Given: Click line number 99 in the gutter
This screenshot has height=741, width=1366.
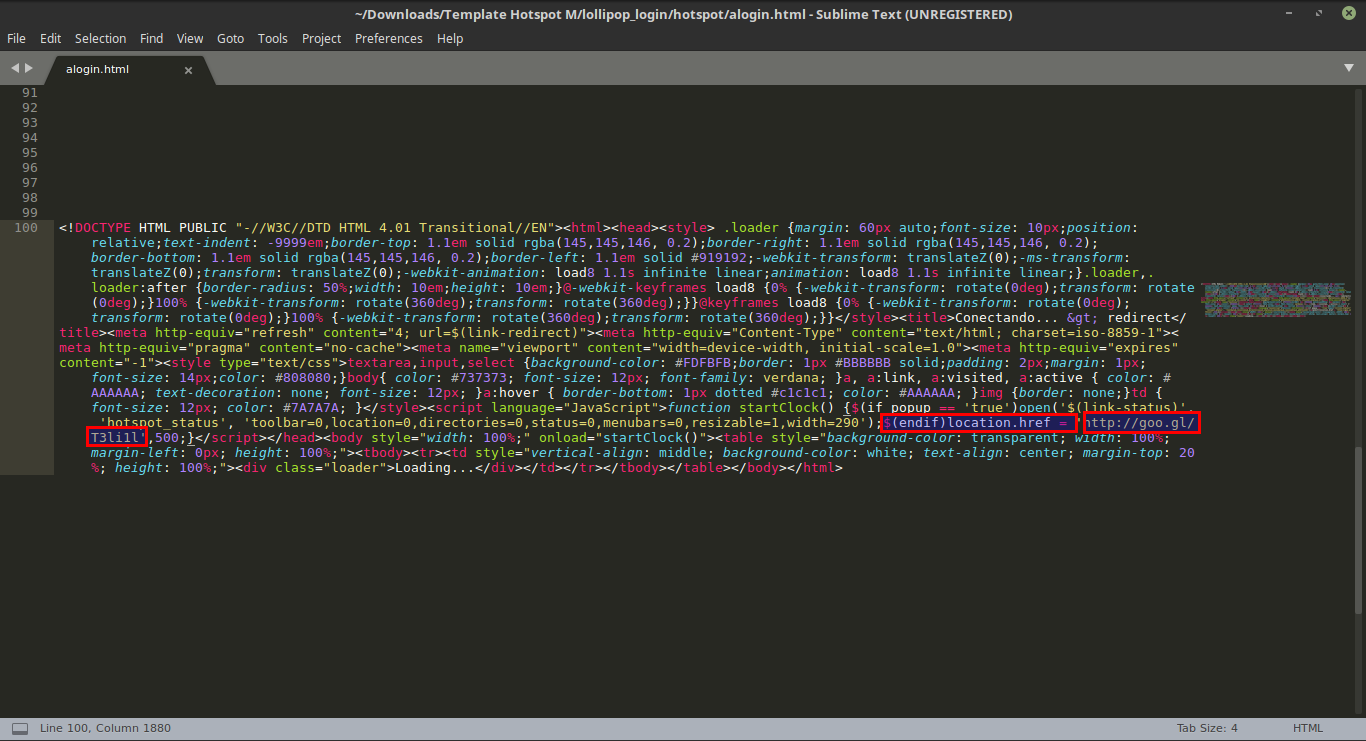Looking at the screenshot, I should (x=29, y=213).
